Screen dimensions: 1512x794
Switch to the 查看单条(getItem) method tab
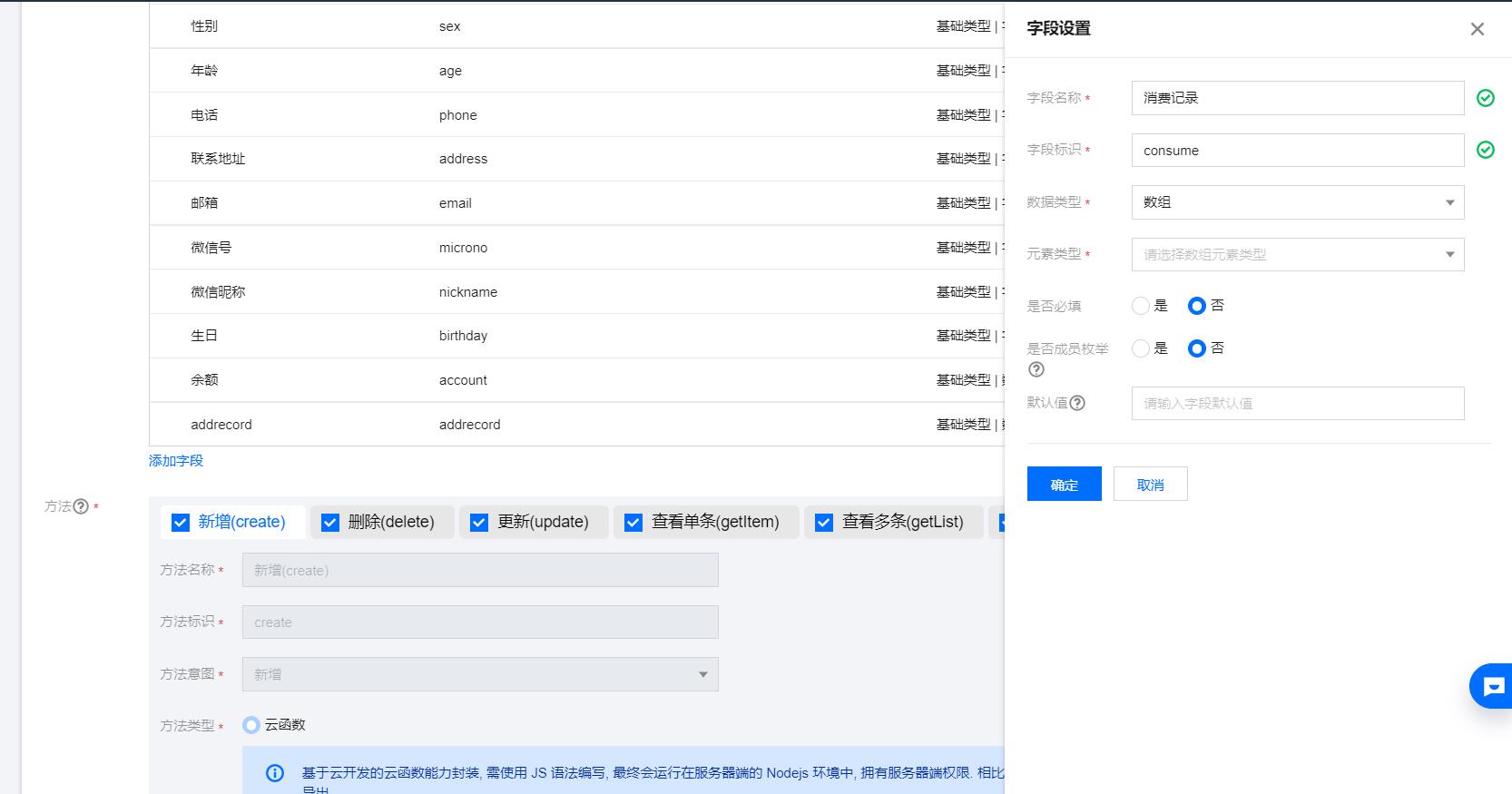point(706,522)
